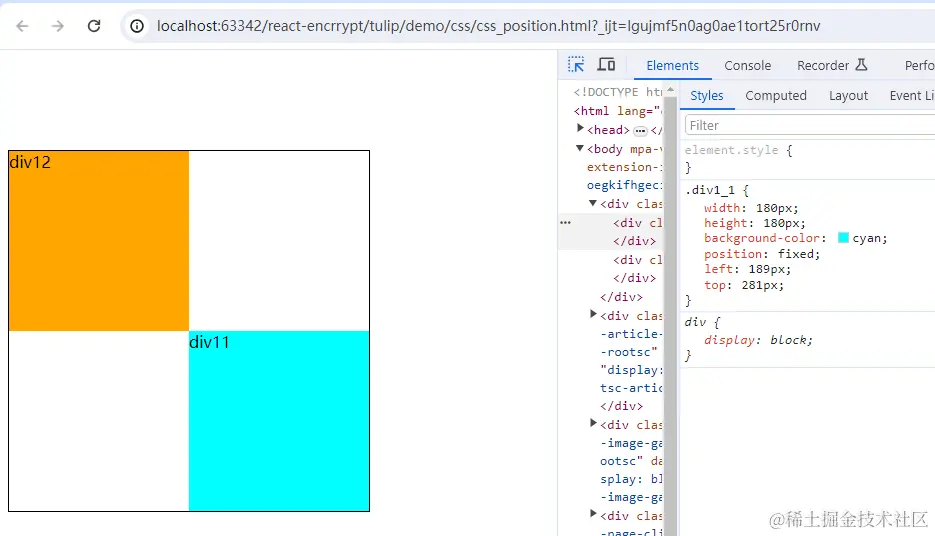The width and height of the screenshot is (935, 536).
Task: Expand the div with -article- class
Action: [593, 314]
